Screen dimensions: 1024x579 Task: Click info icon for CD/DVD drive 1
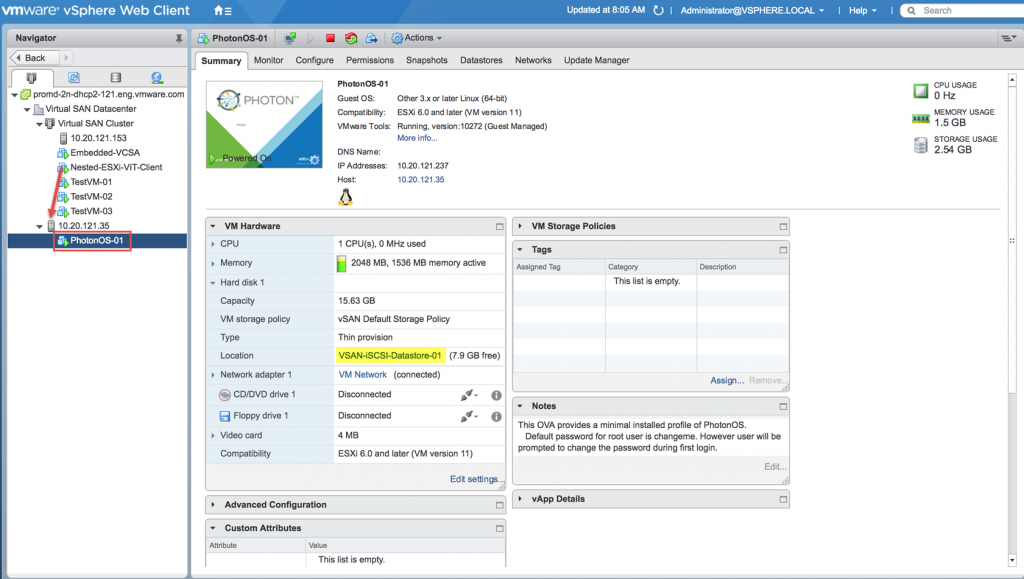[x=496, y=395]
